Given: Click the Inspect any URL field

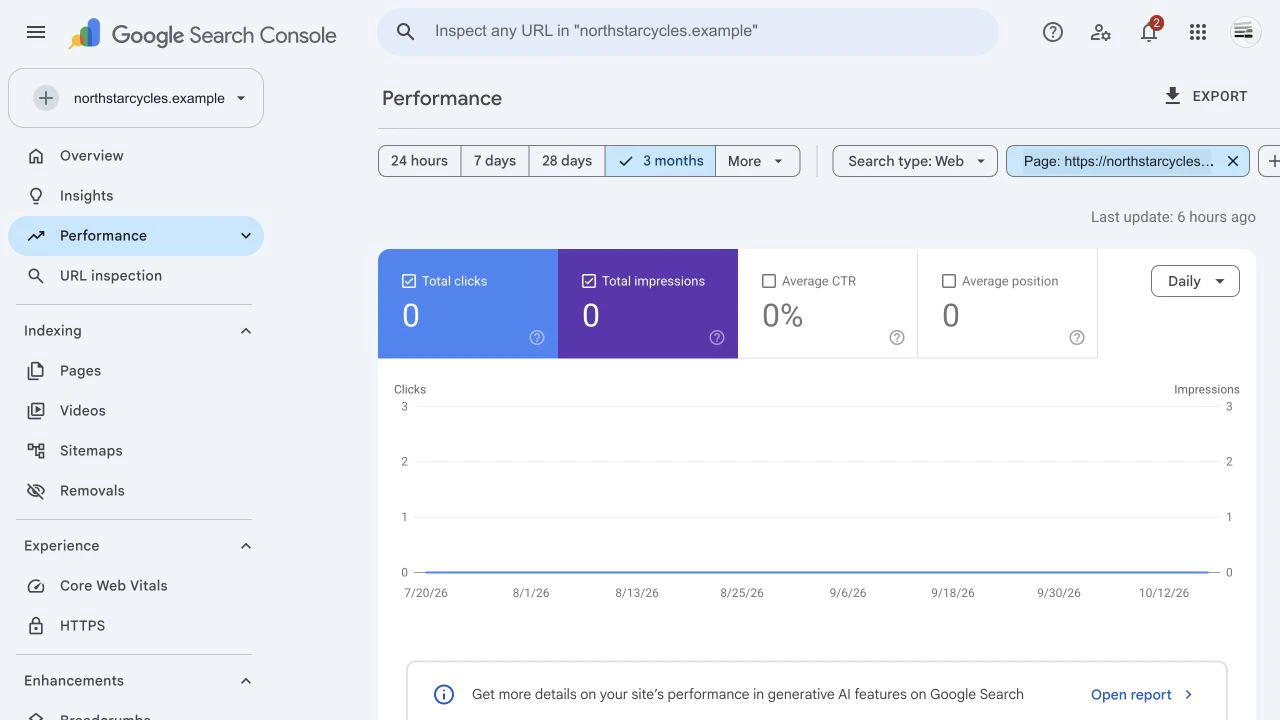Looking at the screenshot, I should 688,32.
